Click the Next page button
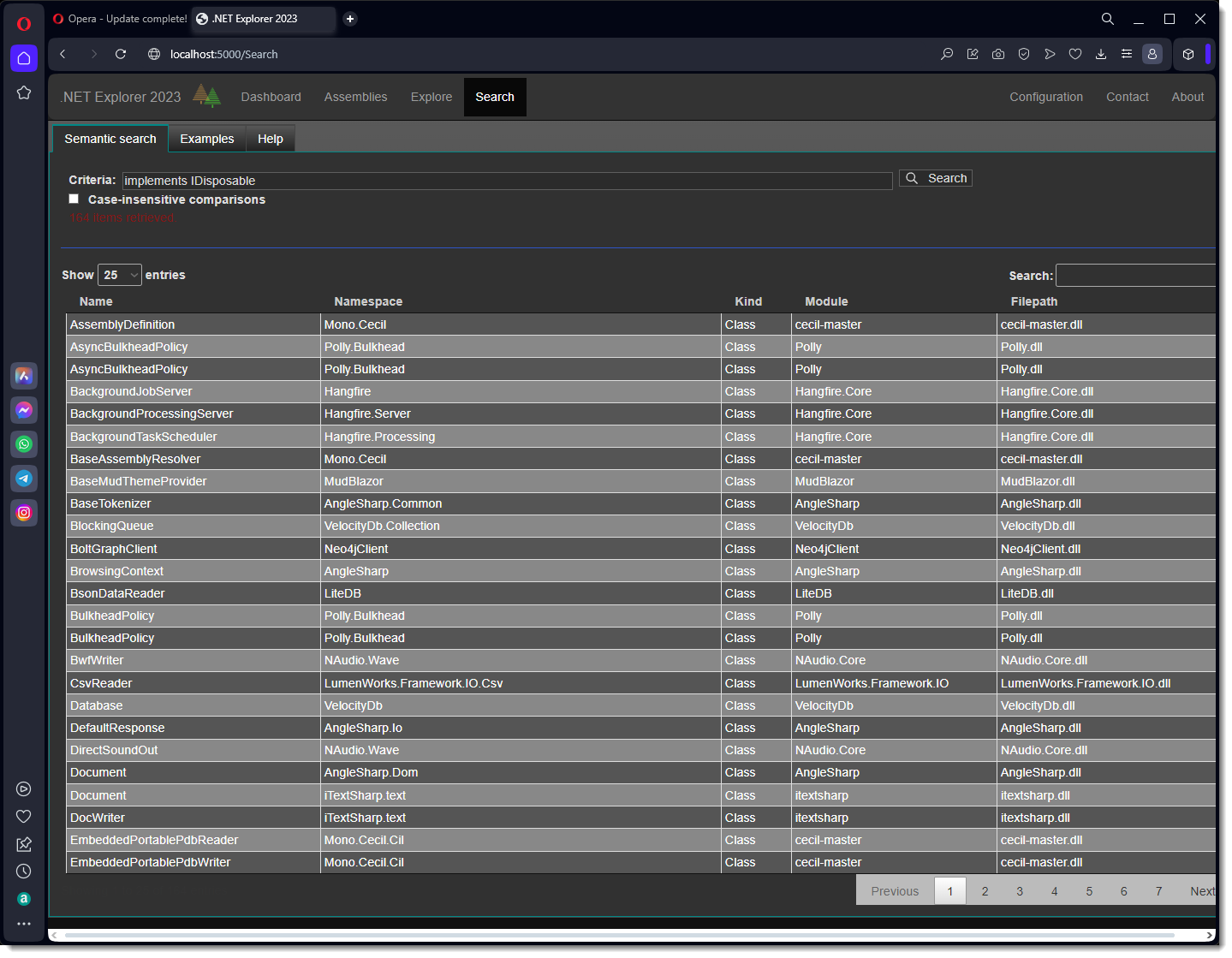The height and width of the screenshot is (958, 1232). [x=1199, y=891]
